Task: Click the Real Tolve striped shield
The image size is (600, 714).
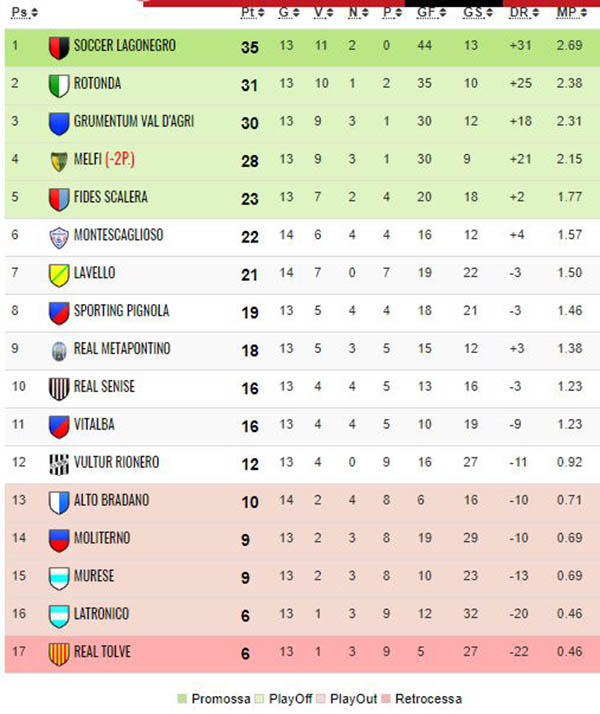Action: (59, 653)
